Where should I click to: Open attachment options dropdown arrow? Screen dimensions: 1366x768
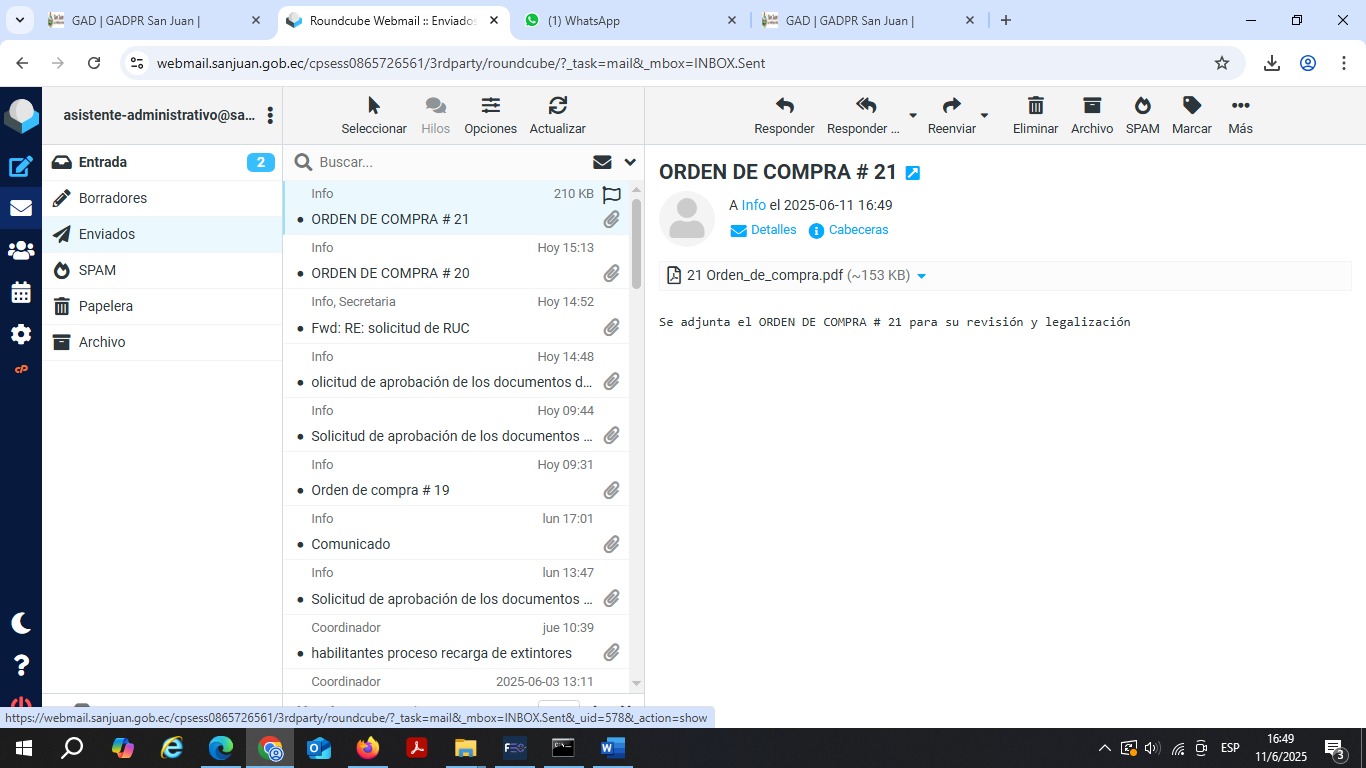(921, 276)
